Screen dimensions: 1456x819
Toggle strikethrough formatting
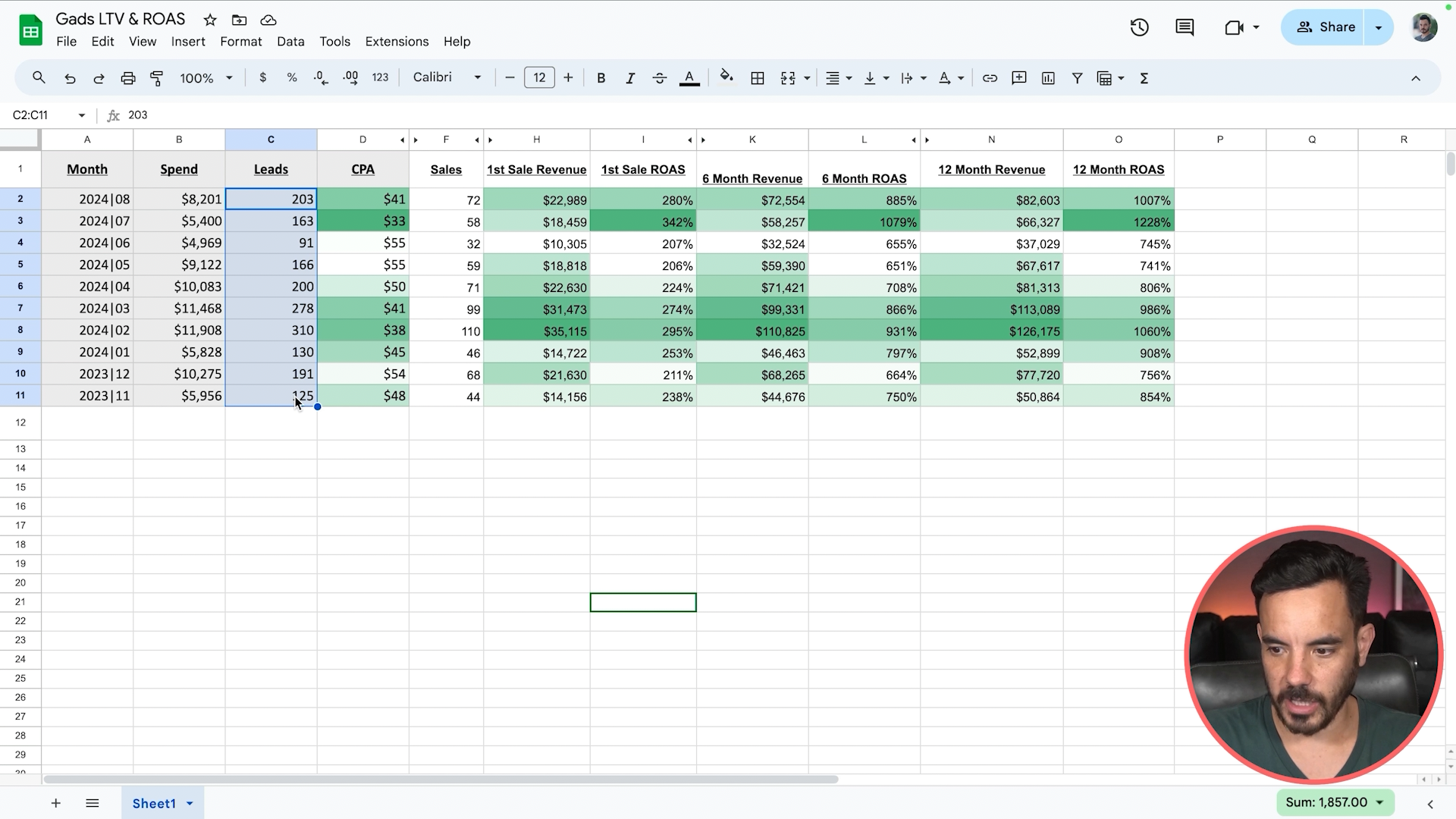pos(659,78)
